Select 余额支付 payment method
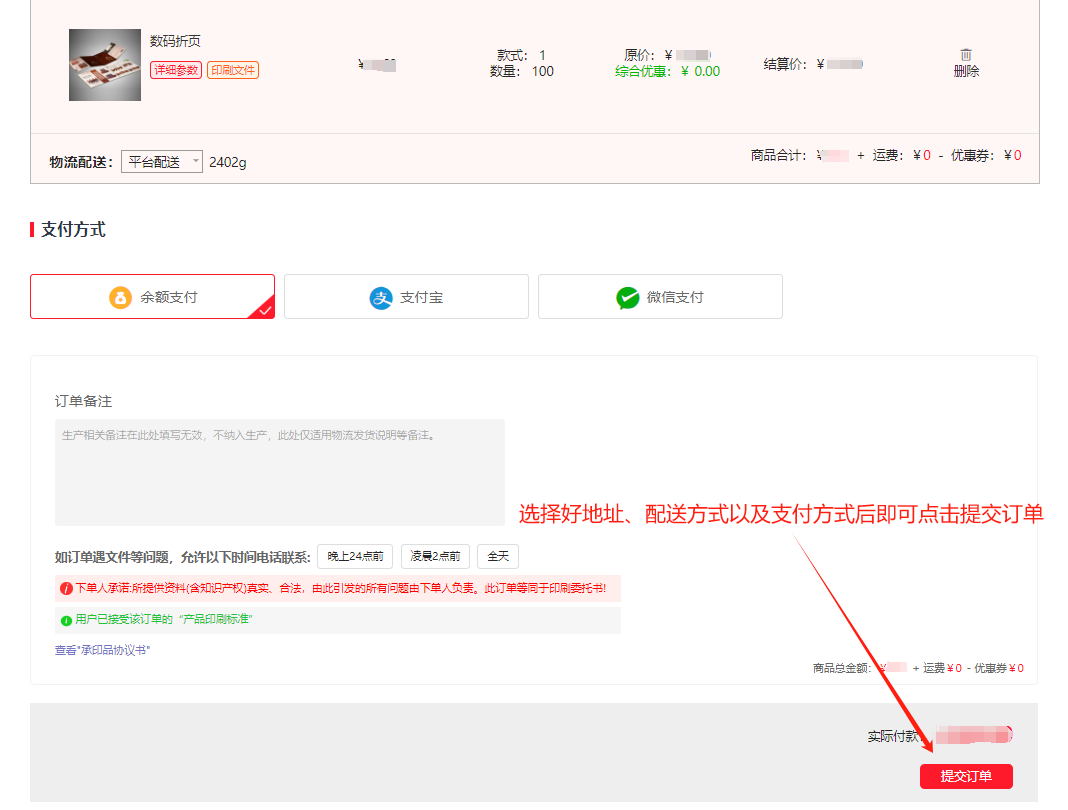 (152, 297)
